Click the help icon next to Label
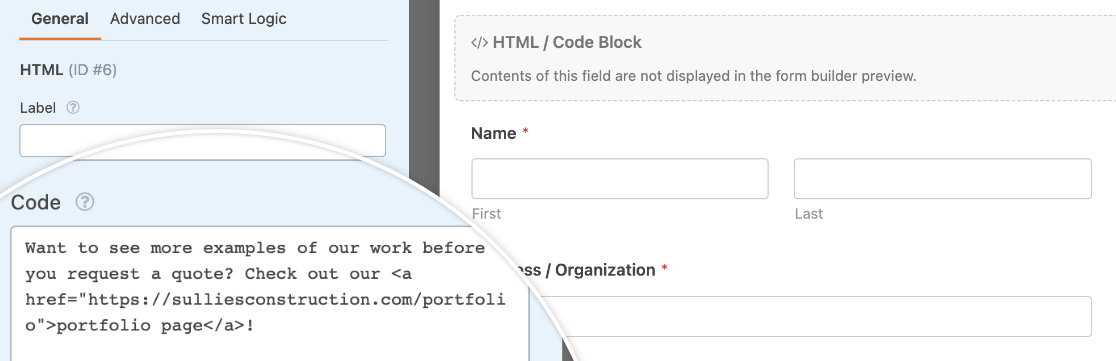The width and height of the screenshot is (1116, 361). click(x=73, y=108)
